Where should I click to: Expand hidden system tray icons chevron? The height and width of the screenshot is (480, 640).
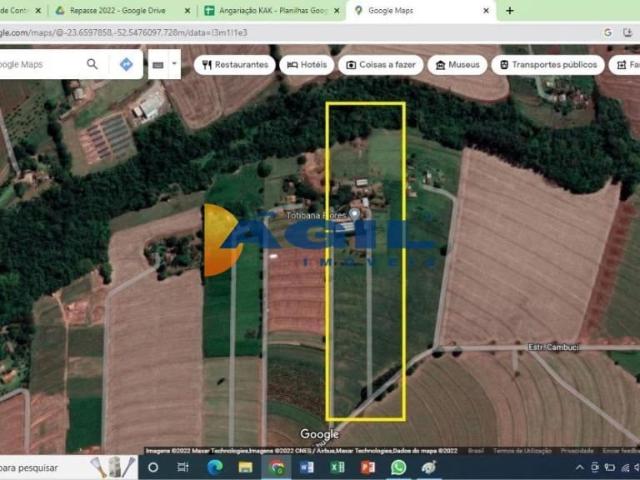580,468
